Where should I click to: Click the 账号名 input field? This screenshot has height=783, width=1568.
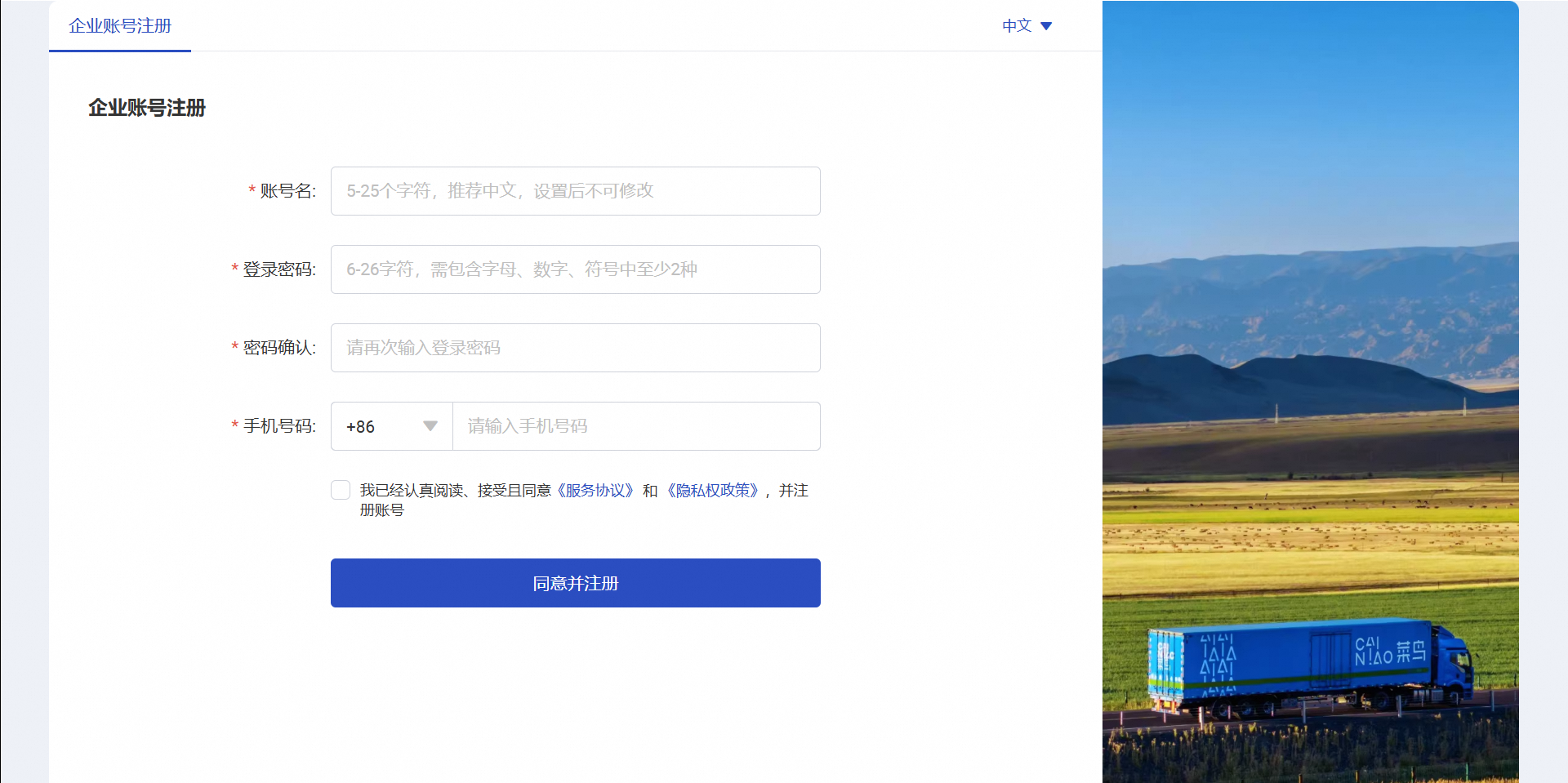pyautogui.click(x=575, y=190)
